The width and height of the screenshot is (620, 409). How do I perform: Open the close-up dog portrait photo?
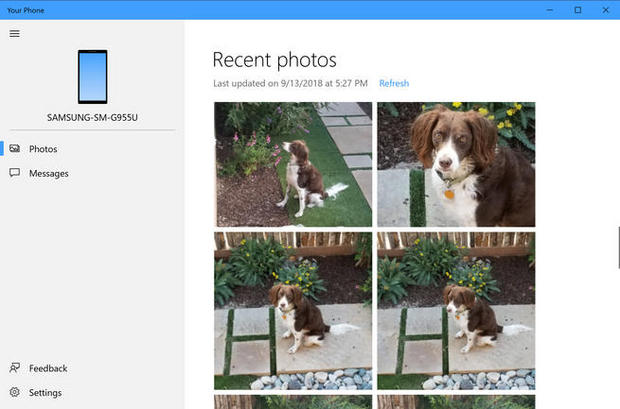(x=456, y=164)
